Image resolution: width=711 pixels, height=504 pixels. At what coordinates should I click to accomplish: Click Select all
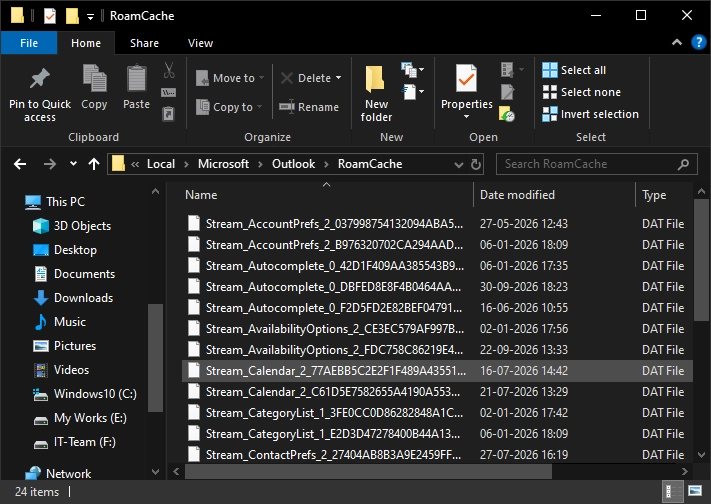tap(574, 70)
